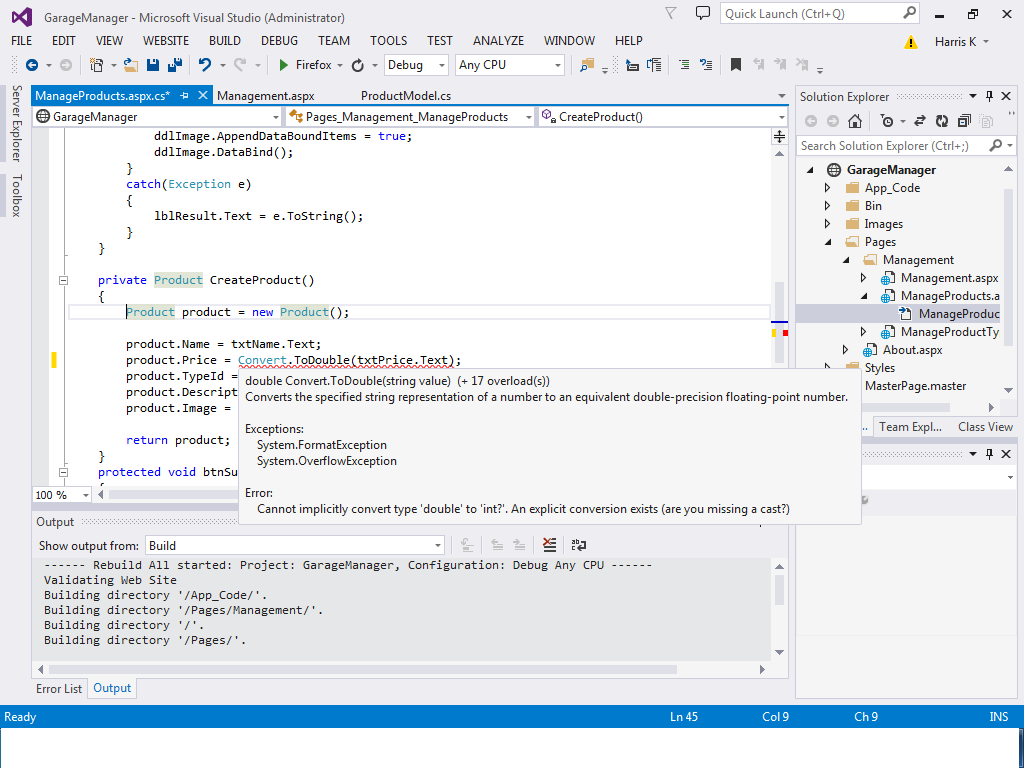Open the Server Explorer side tab

16,123
